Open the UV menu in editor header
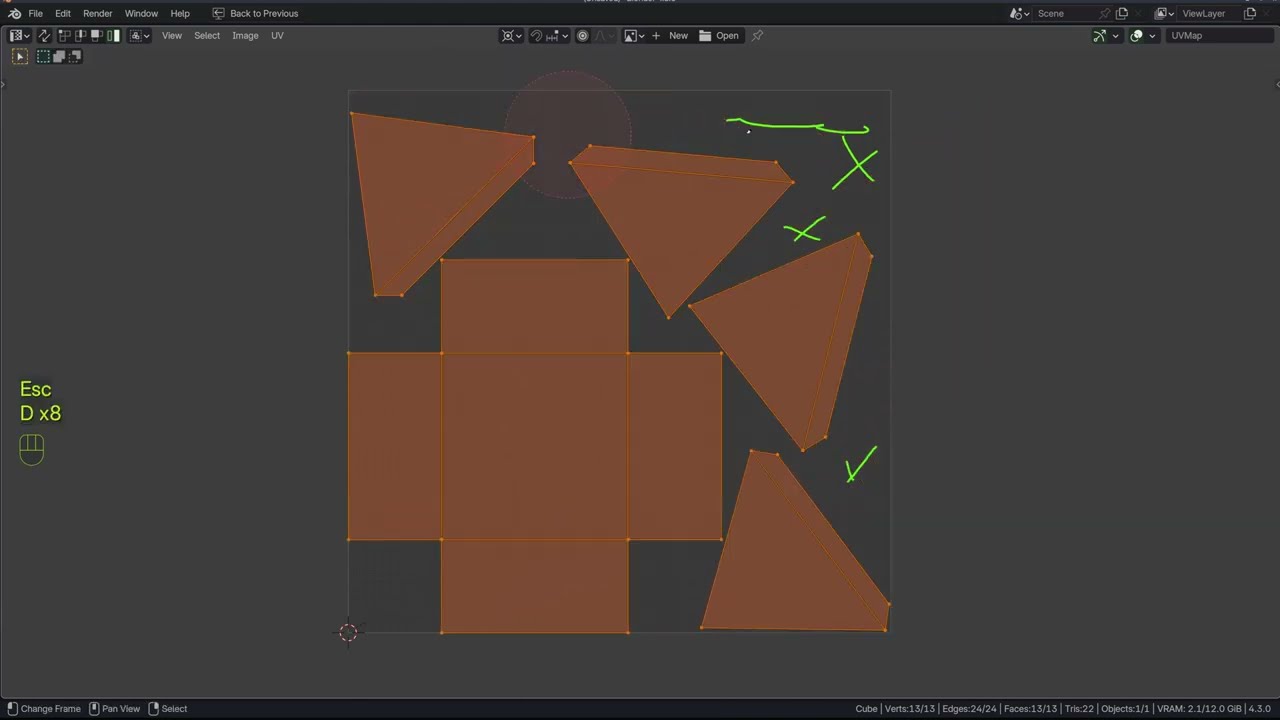 (x=277, y=35)
